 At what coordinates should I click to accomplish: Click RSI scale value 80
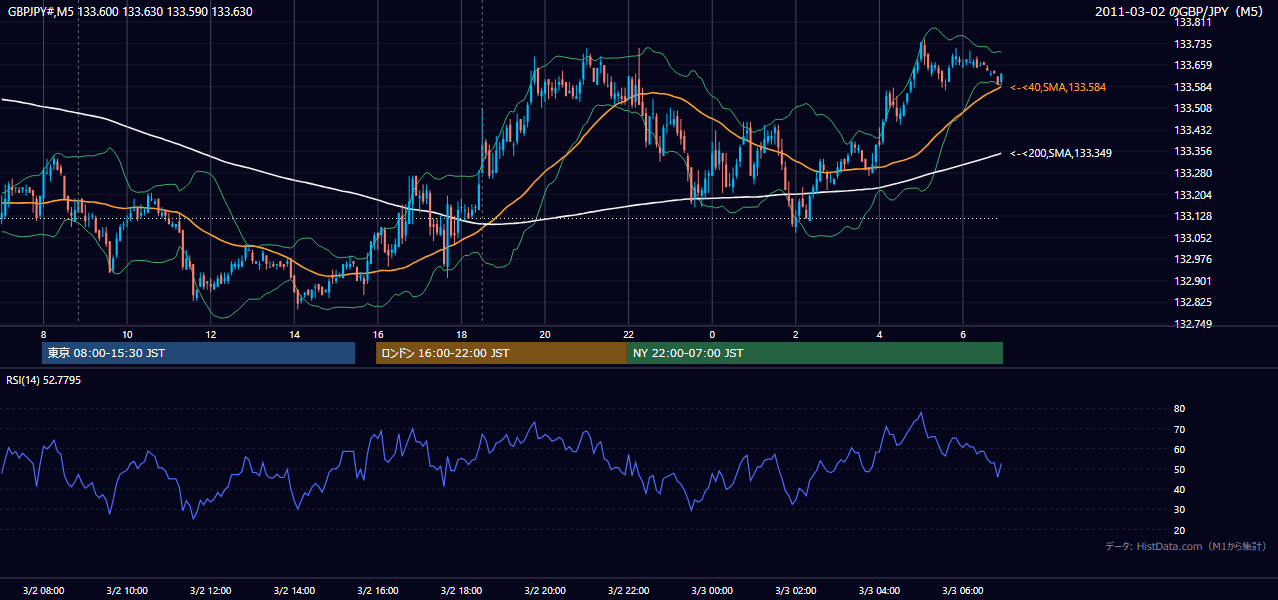1179,409
